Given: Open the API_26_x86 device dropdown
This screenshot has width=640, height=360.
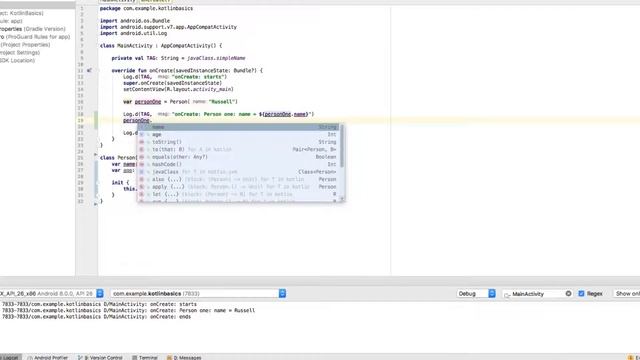Looking at the screenshot, I should tap(52, 293).
